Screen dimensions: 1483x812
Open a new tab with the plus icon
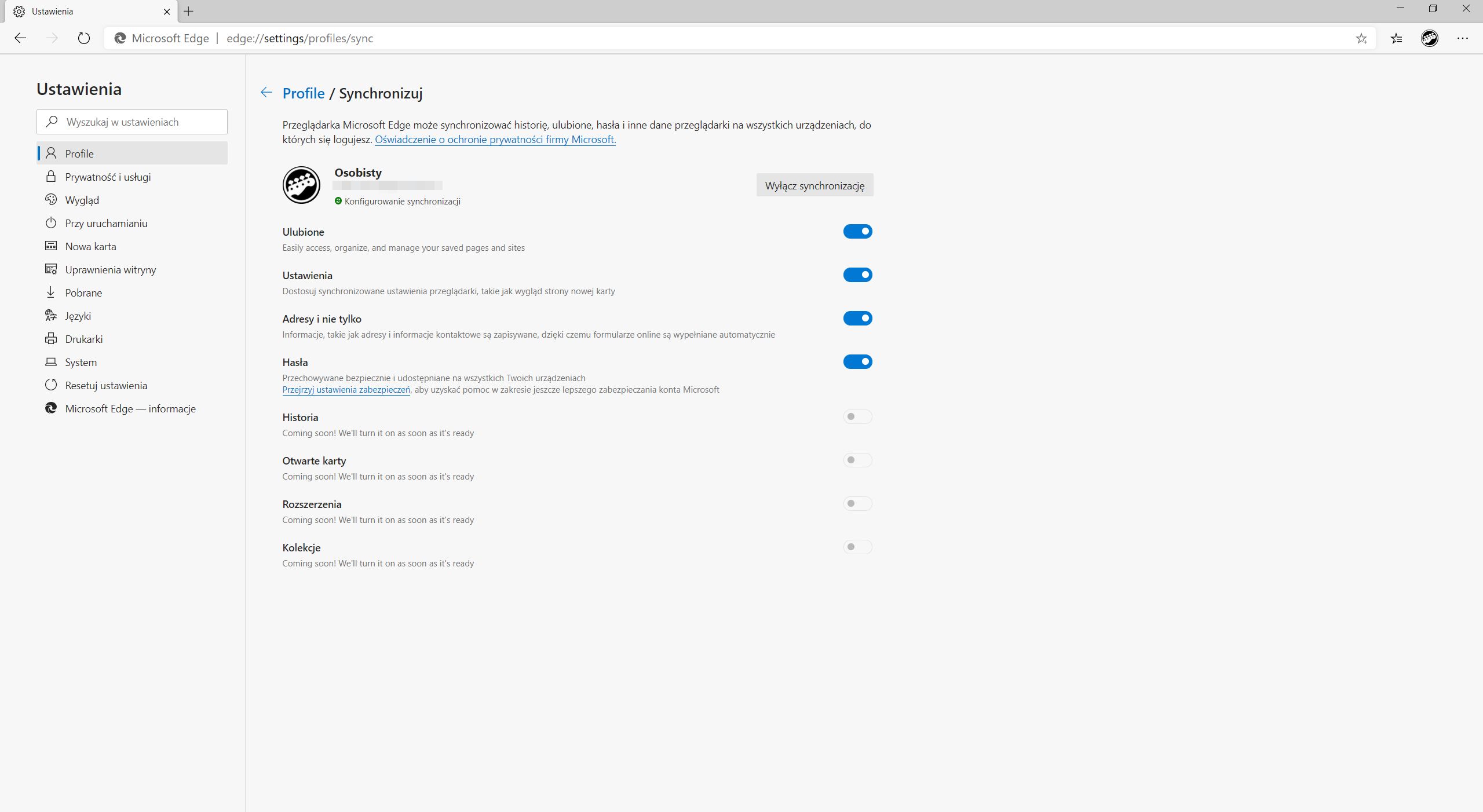pos(189,11)
